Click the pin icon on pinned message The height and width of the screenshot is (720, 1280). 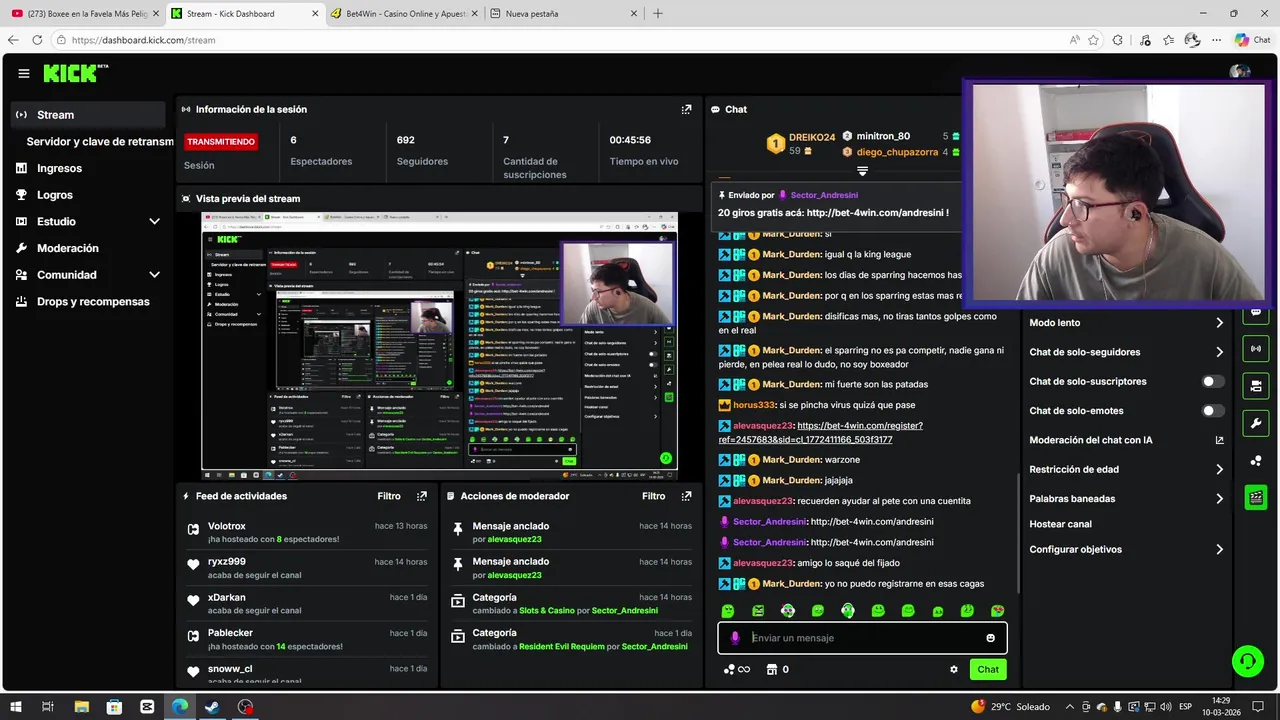[x=722, y=195]
